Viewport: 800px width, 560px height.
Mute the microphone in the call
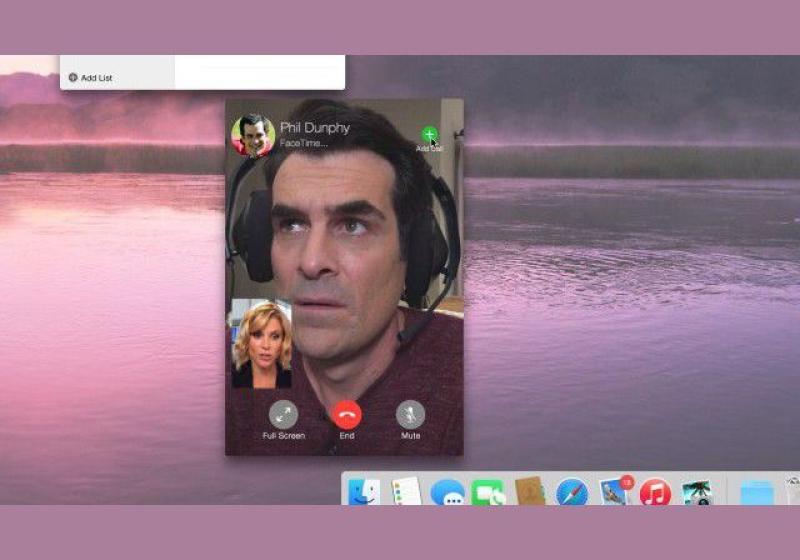(410, 414)
